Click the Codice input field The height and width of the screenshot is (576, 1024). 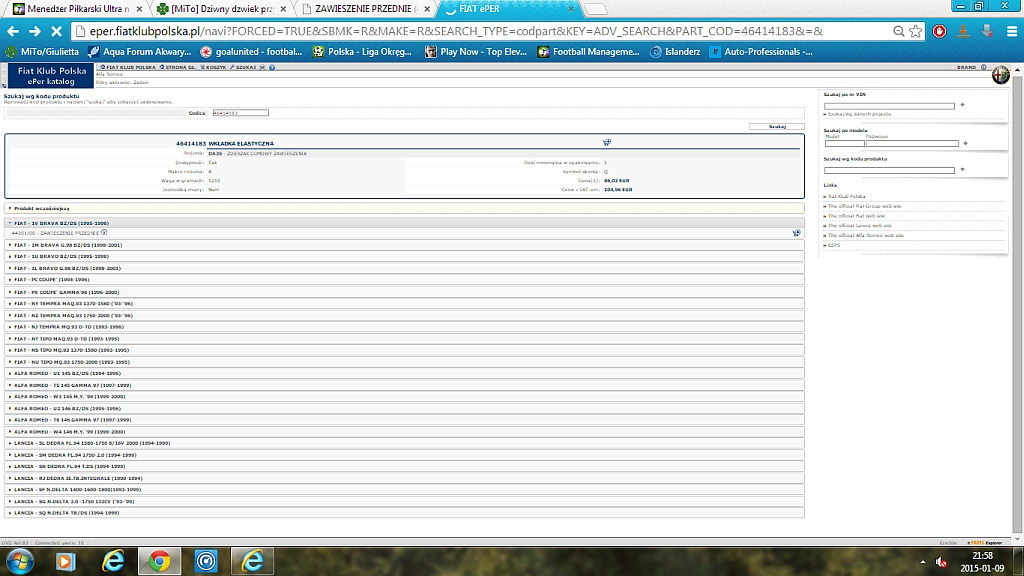tap(240, 113)
